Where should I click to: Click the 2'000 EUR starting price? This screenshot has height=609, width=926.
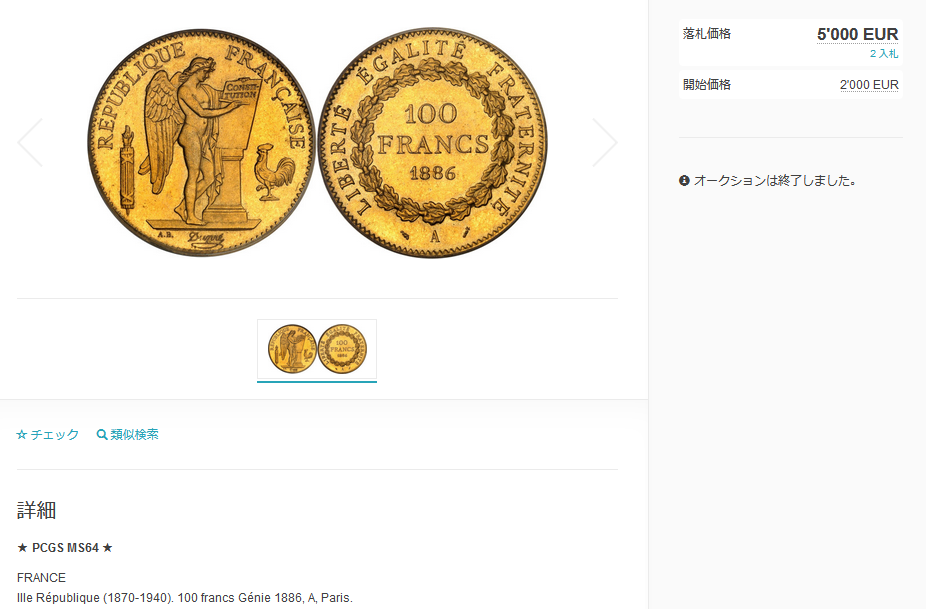coord(869,85)
